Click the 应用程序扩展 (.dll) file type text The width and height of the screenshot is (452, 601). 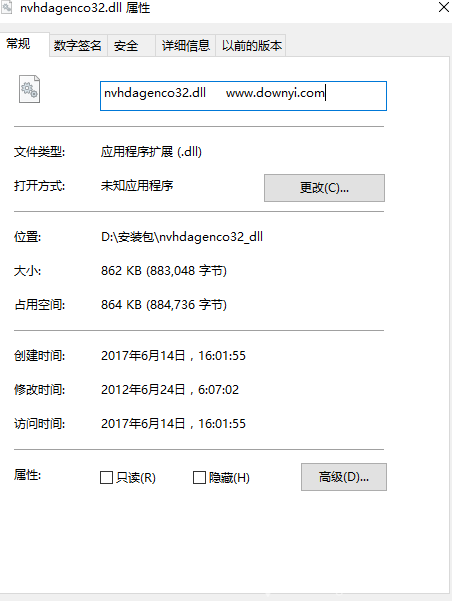coord(151,152)
